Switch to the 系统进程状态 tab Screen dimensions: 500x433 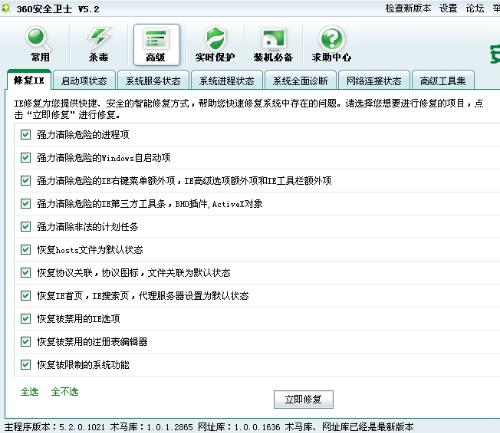point(227,81)
